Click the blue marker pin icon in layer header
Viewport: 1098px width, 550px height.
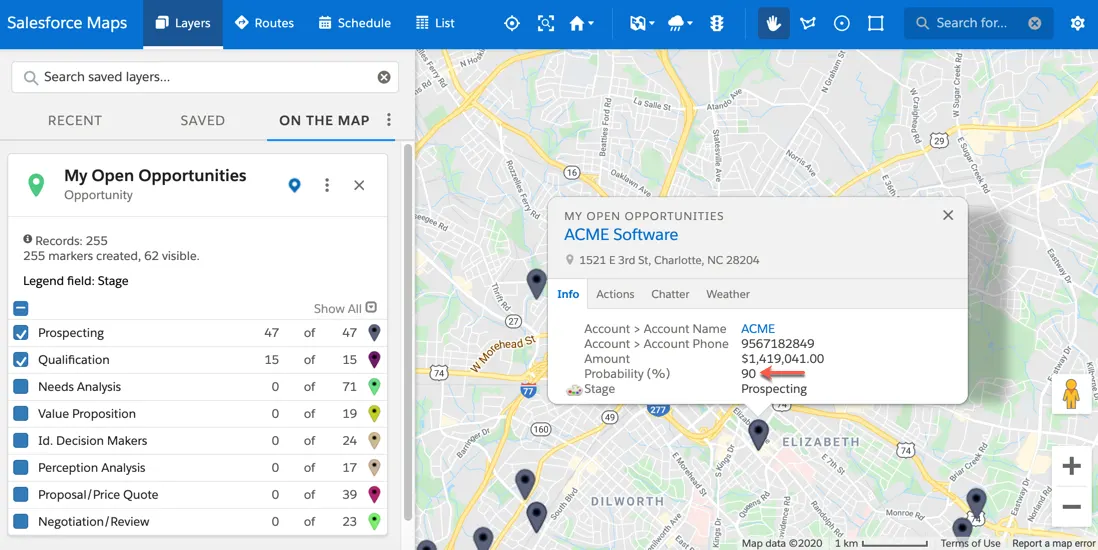click(x=295, y=185)
